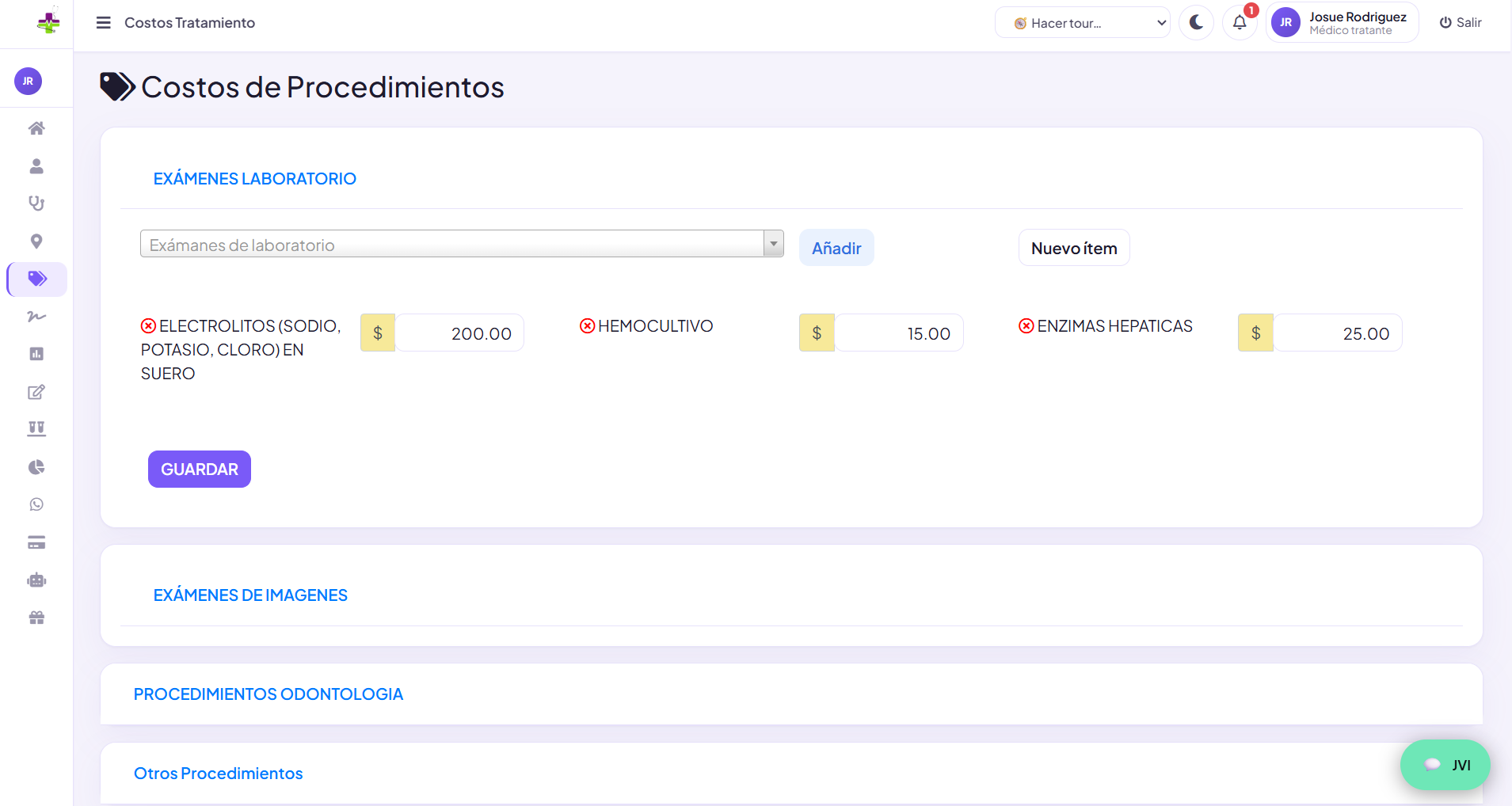Click the JR avatar in the sidebar
The width and height of the screenshot is (1512, 806).
(29, 81)
